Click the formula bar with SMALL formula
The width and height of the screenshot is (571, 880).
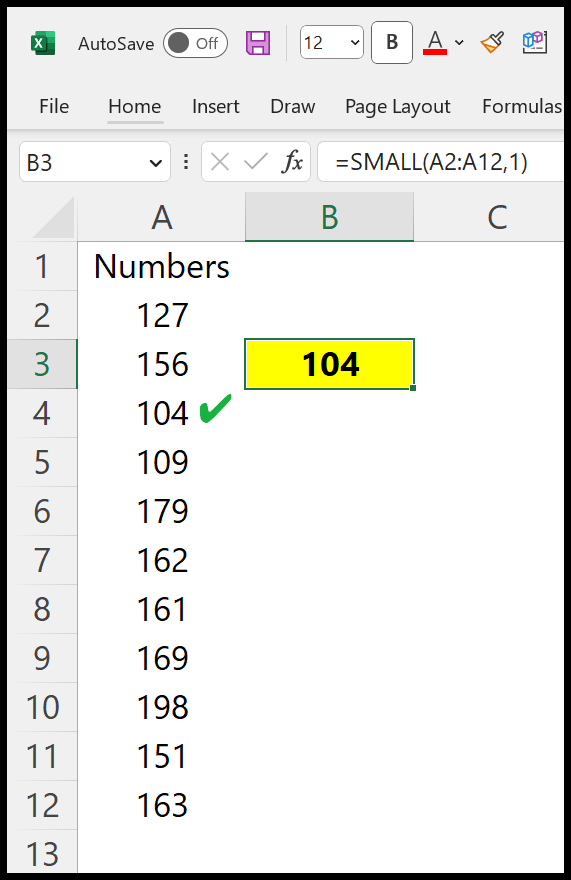(440, 162)
